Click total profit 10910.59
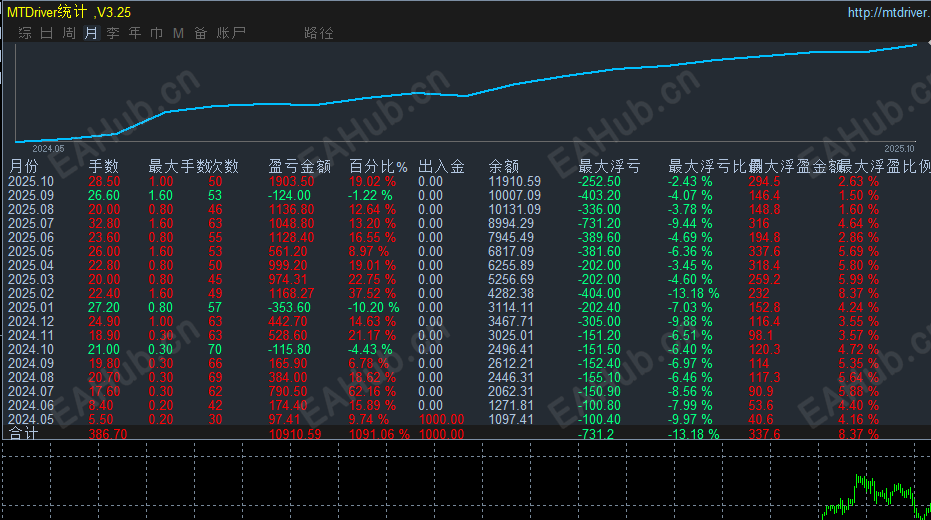Viewport: 931px width, 520px height. [x=295, y=434]
